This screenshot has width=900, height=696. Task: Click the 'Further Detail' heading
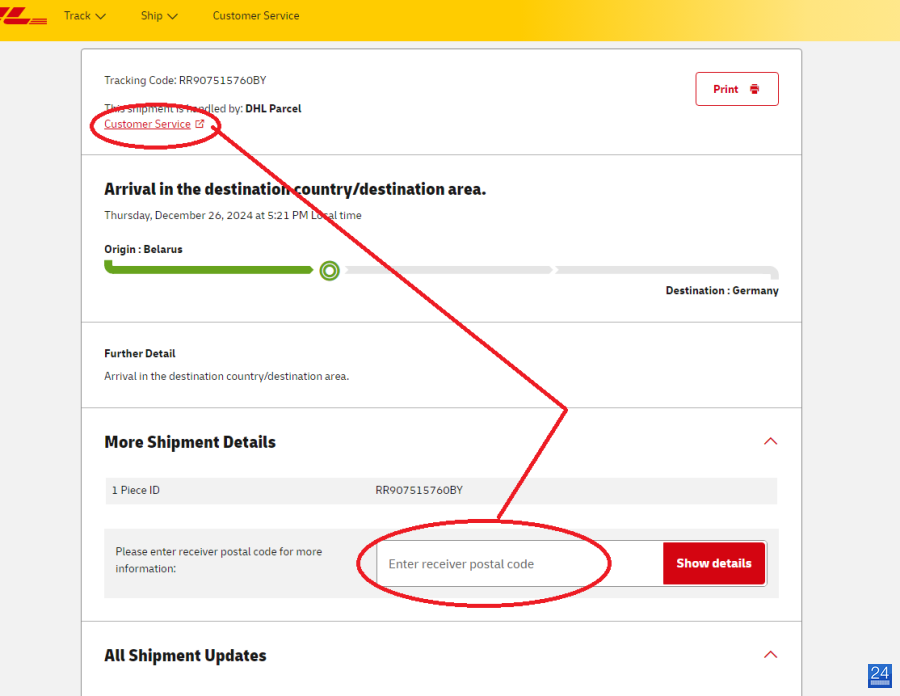pos(139,353)
